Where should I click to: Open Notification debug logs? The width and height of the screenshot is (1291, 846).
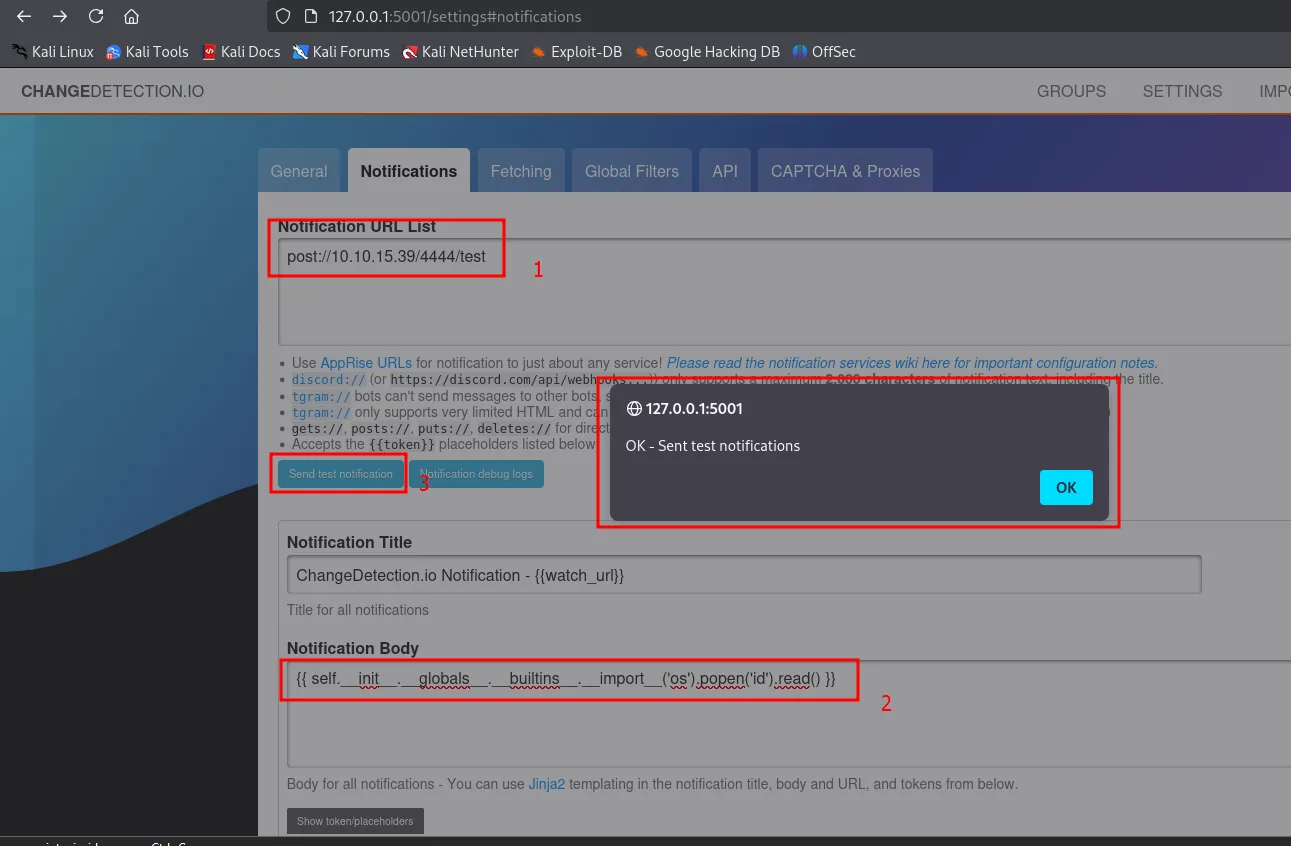pos(476,474)
